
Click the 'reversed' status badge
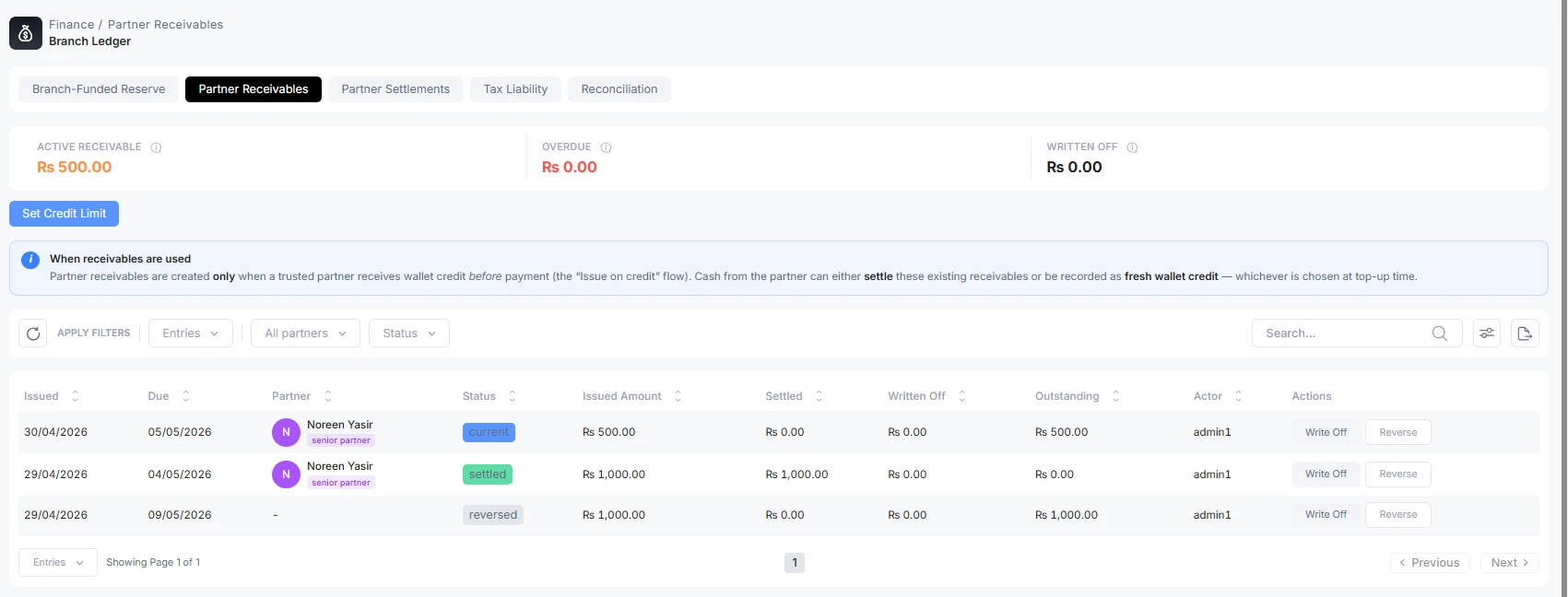pos(493,515)
